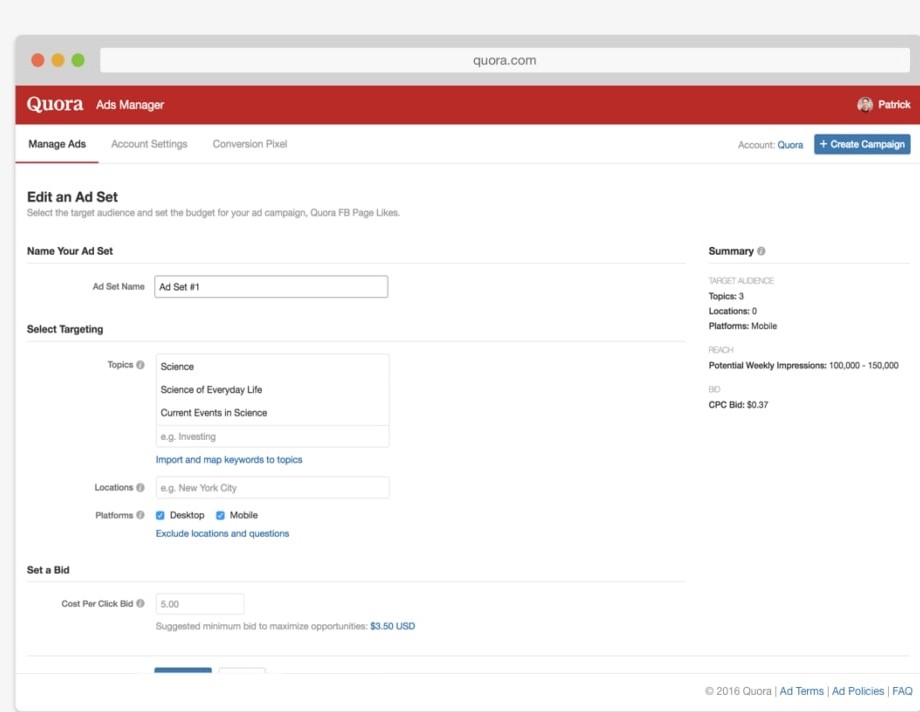This screenshot has height=712, width=920.
Task: Show info for Cost Per Click Bid
Action: click(140, 603)
